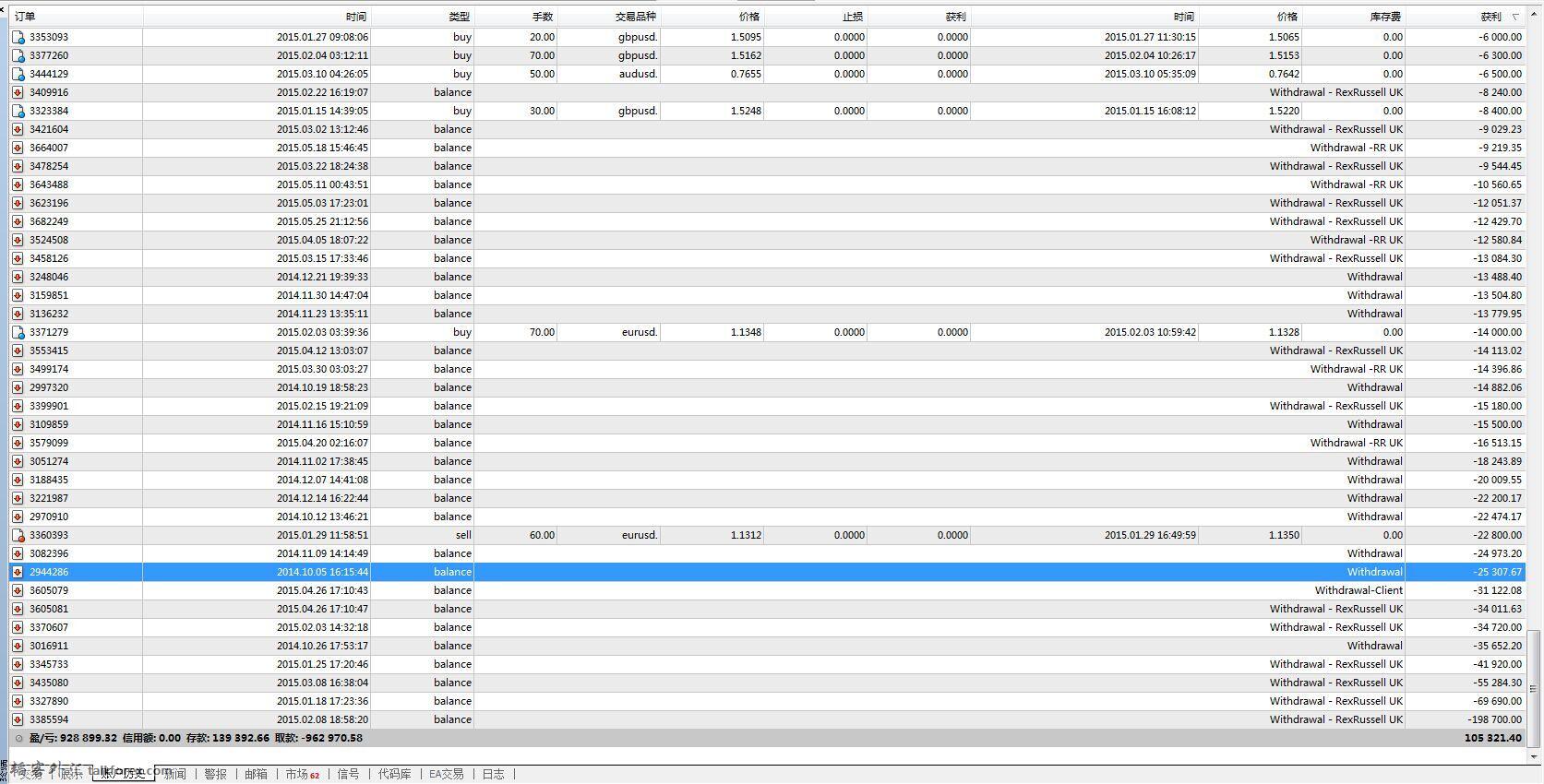This screenshot has width=1544, height=784.
Task: Click the balance icon for 3605079
Action: click(x=18, y=590)
